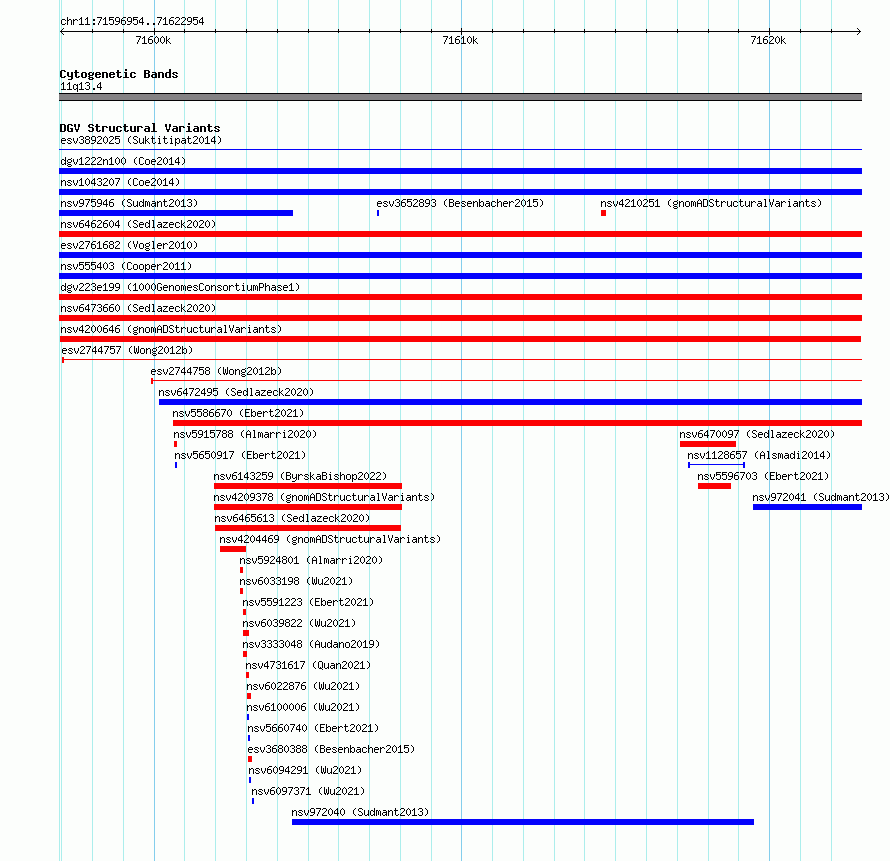Click the nsv972041 blue bar
This screenshot has width=890, height=861.
[x=807, y=507]
